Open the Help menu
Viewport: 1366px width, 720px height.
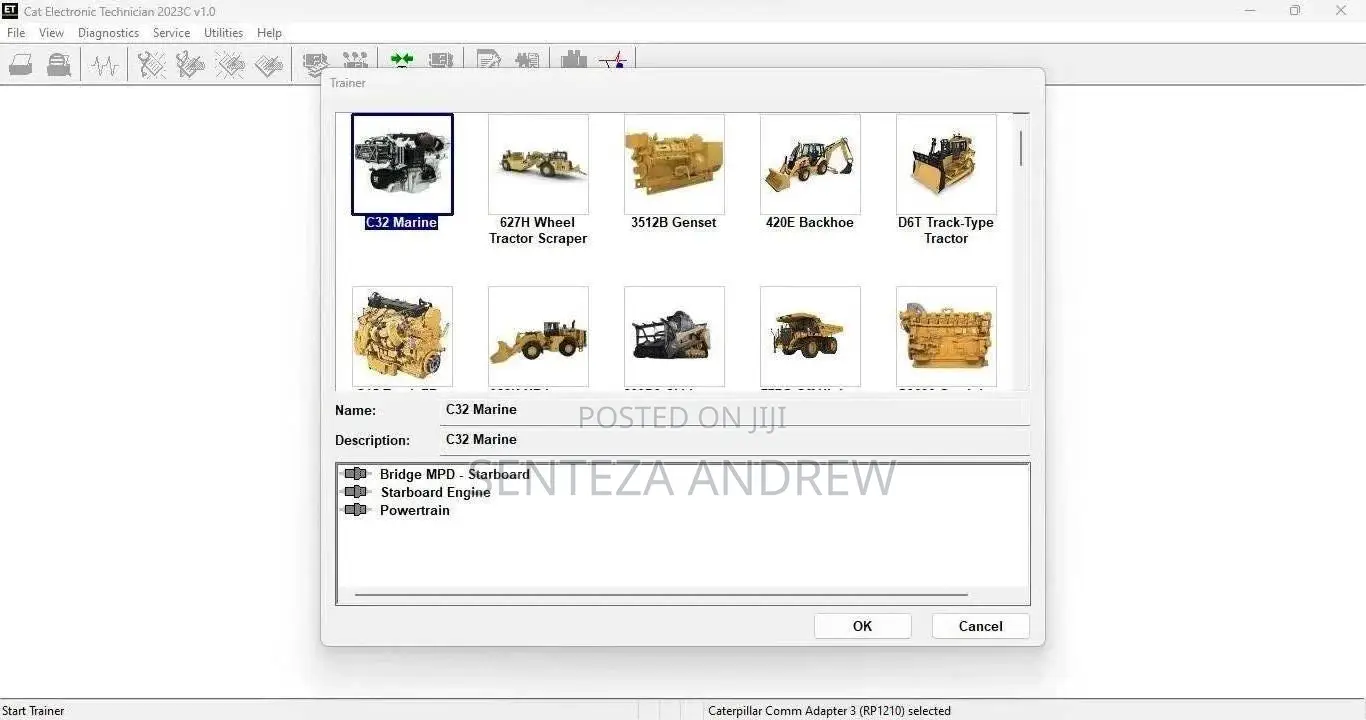pyautogui.click(x=269, y=33)
